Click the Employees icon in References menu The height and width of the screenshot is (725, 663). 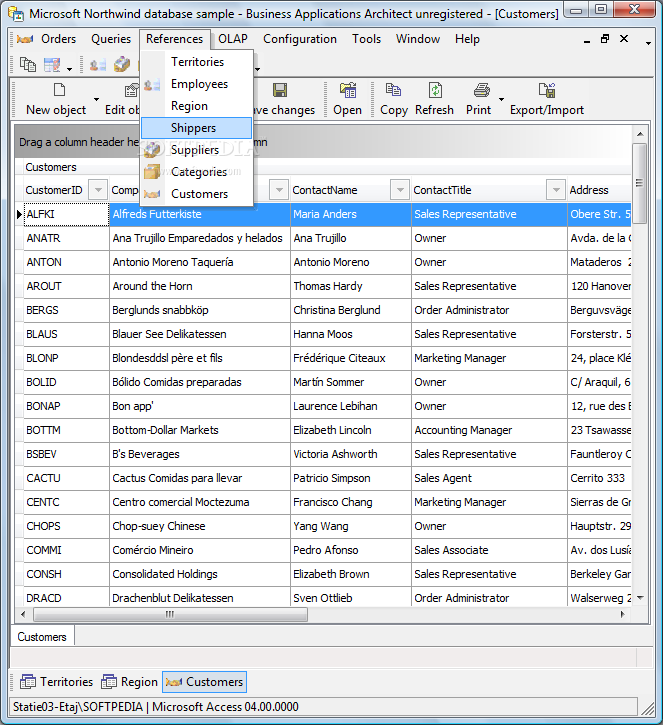point(152,84)
